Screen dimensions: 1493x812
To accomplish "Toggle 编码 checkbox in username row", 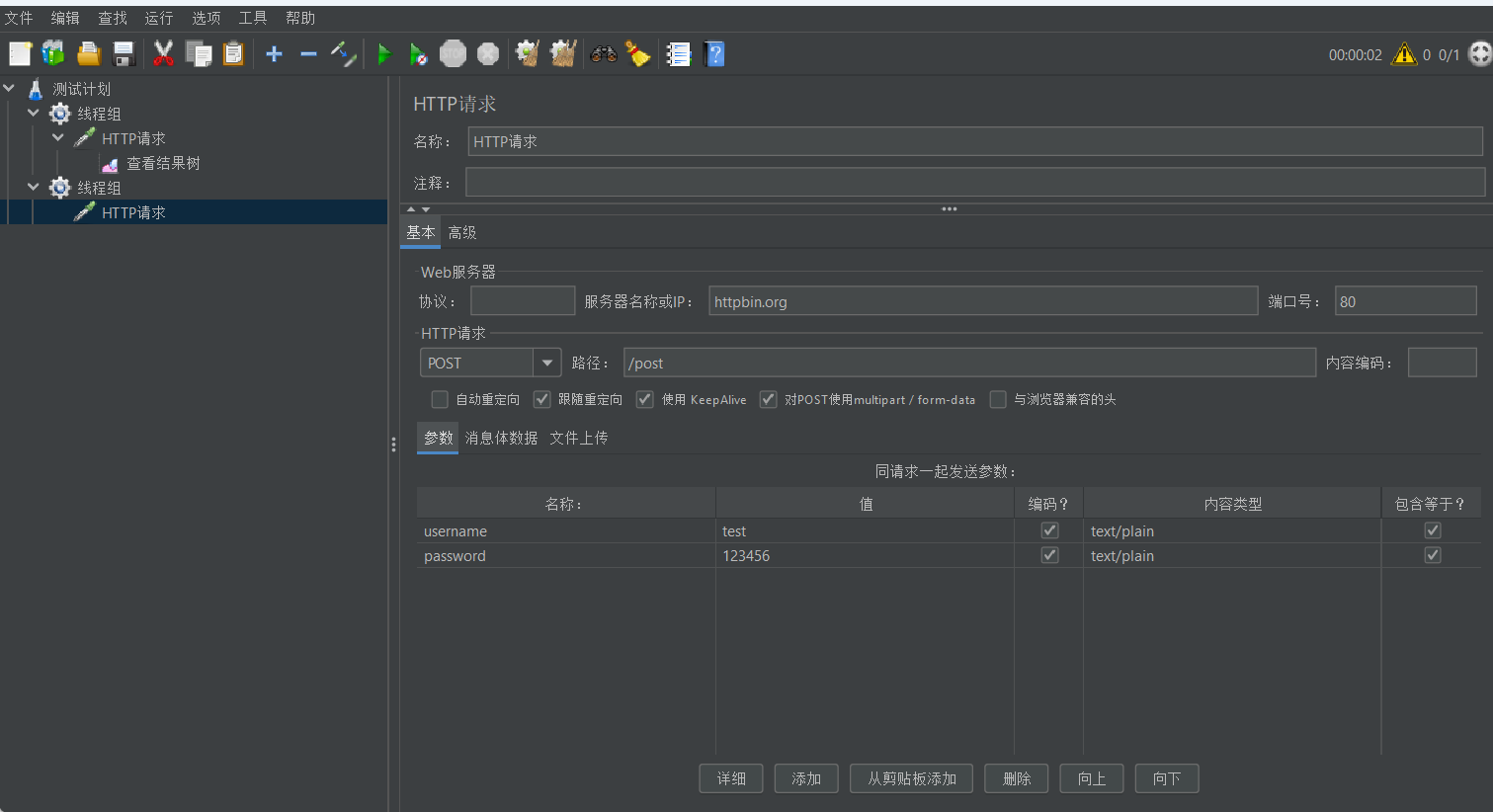I will click(x=1049, y=530).
